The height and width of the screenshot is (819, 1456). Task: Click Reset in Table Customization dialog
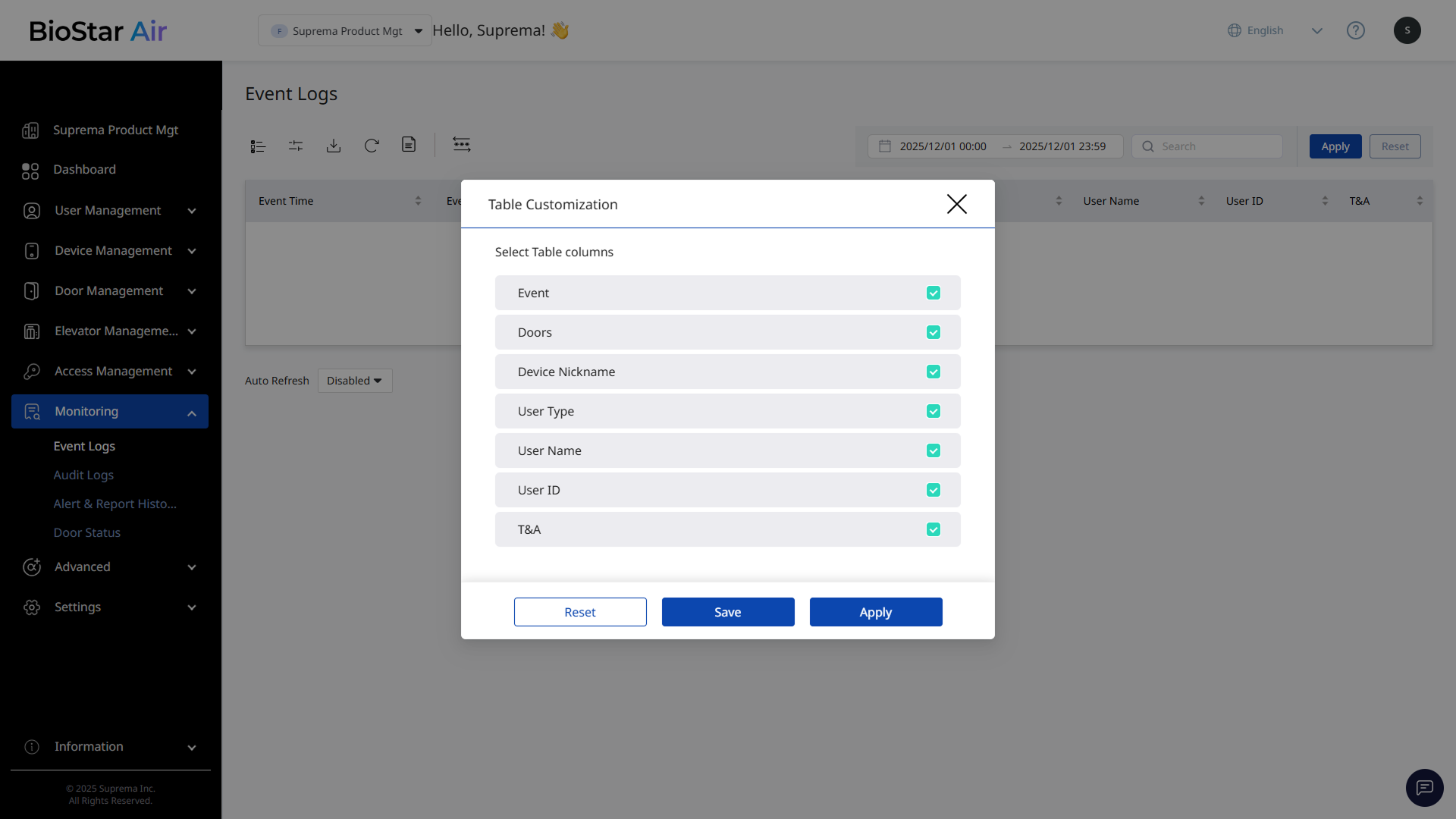(x=579, y=612)
